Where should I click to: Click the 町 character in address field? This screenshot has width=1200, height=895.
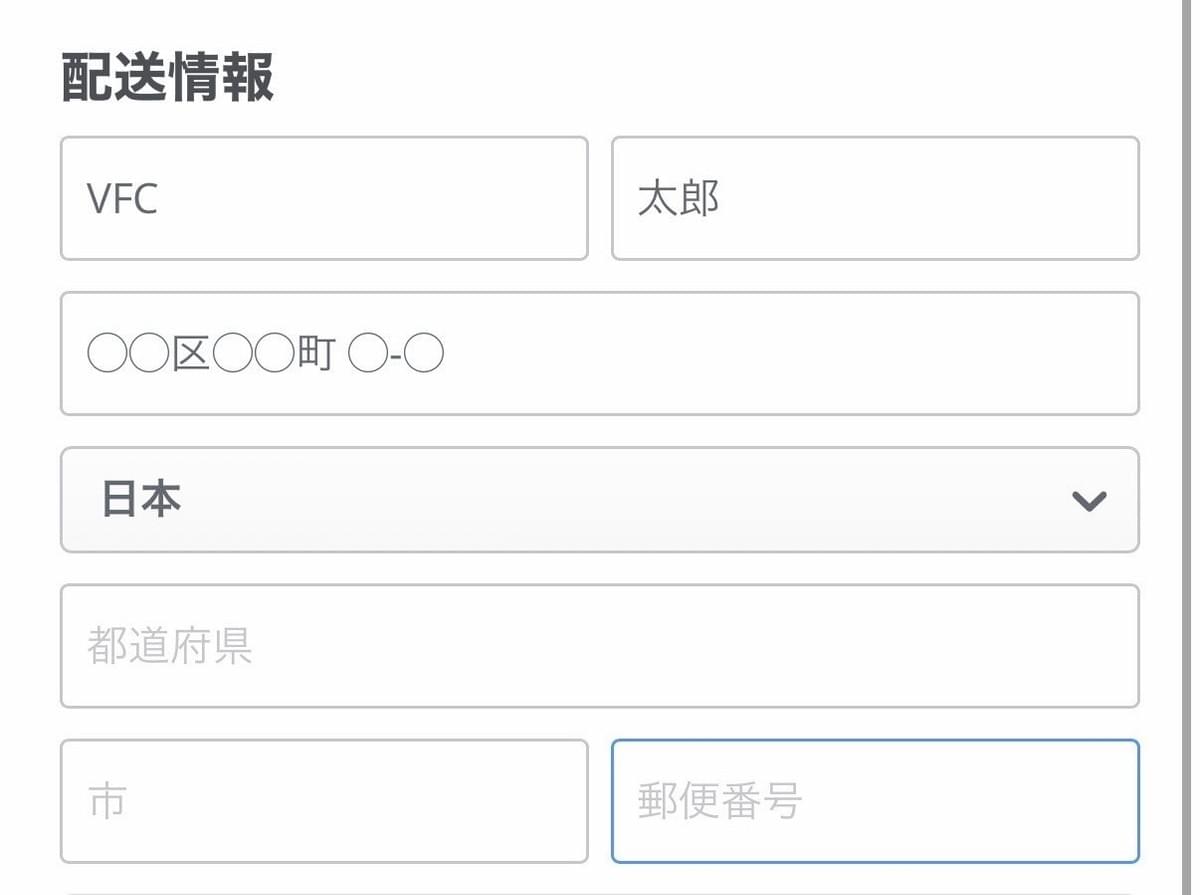316,355
